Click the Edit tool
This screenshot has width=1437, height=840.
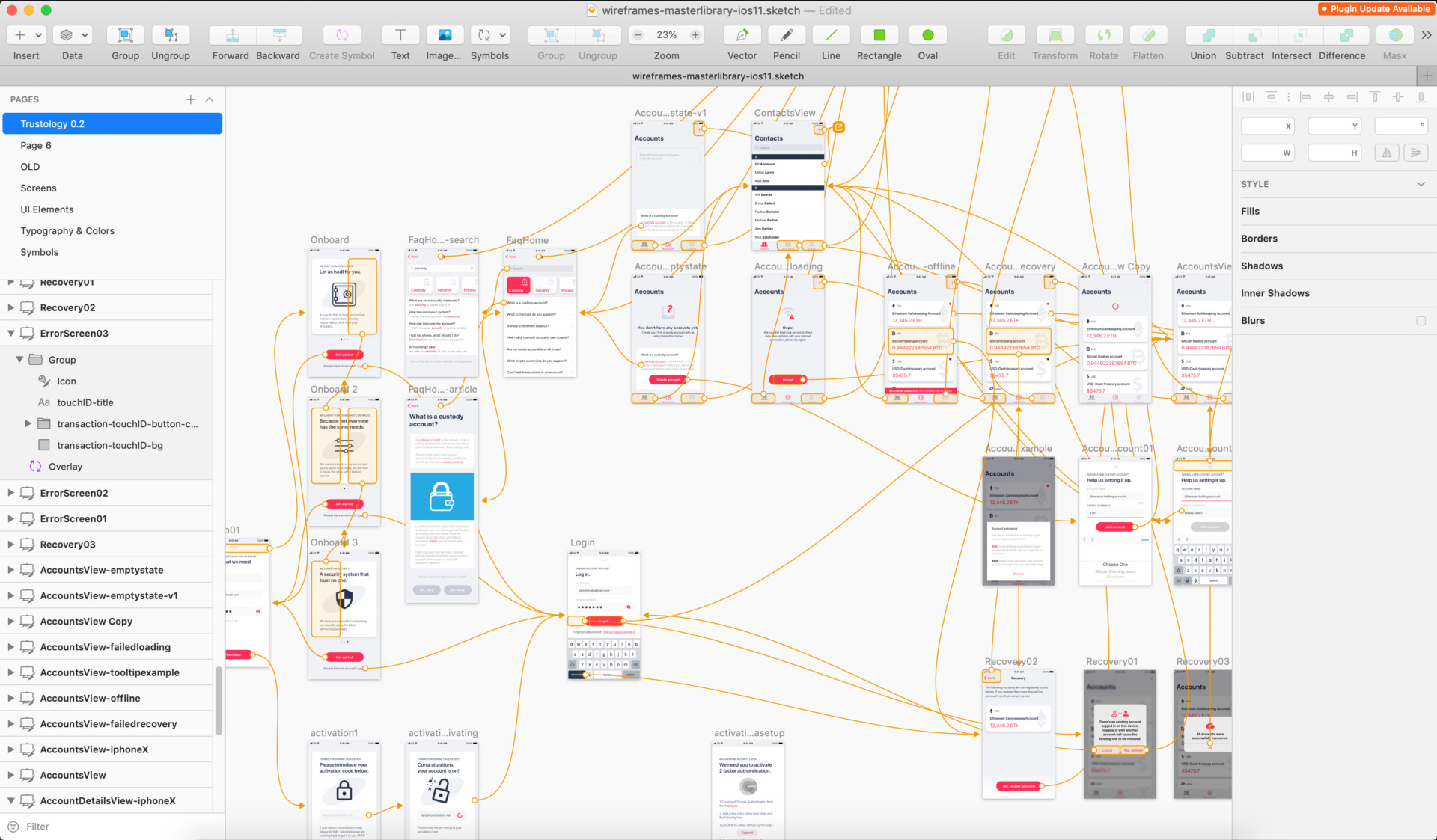(x=1007, y=35)
